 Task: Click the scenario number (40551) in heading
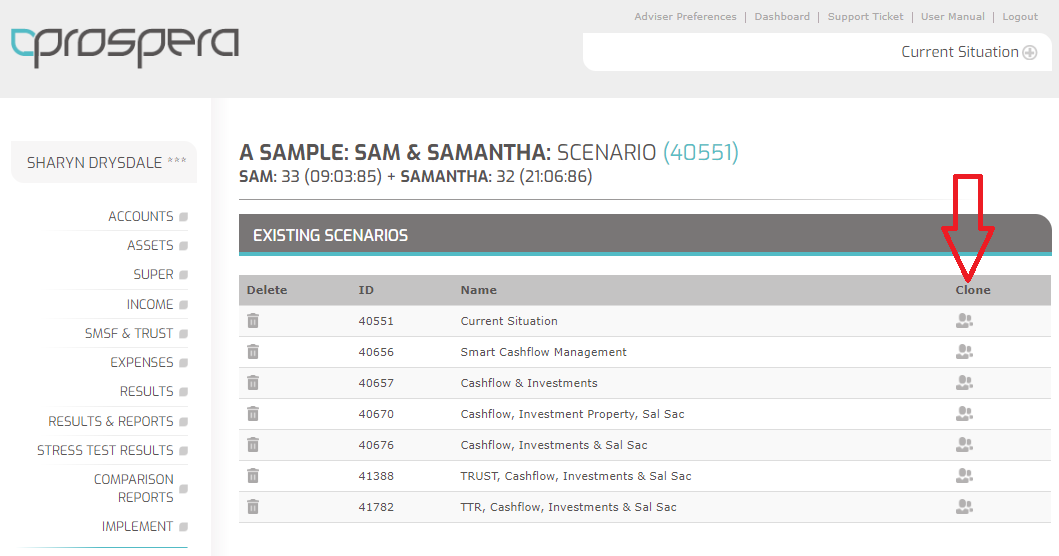coord(700,152)
